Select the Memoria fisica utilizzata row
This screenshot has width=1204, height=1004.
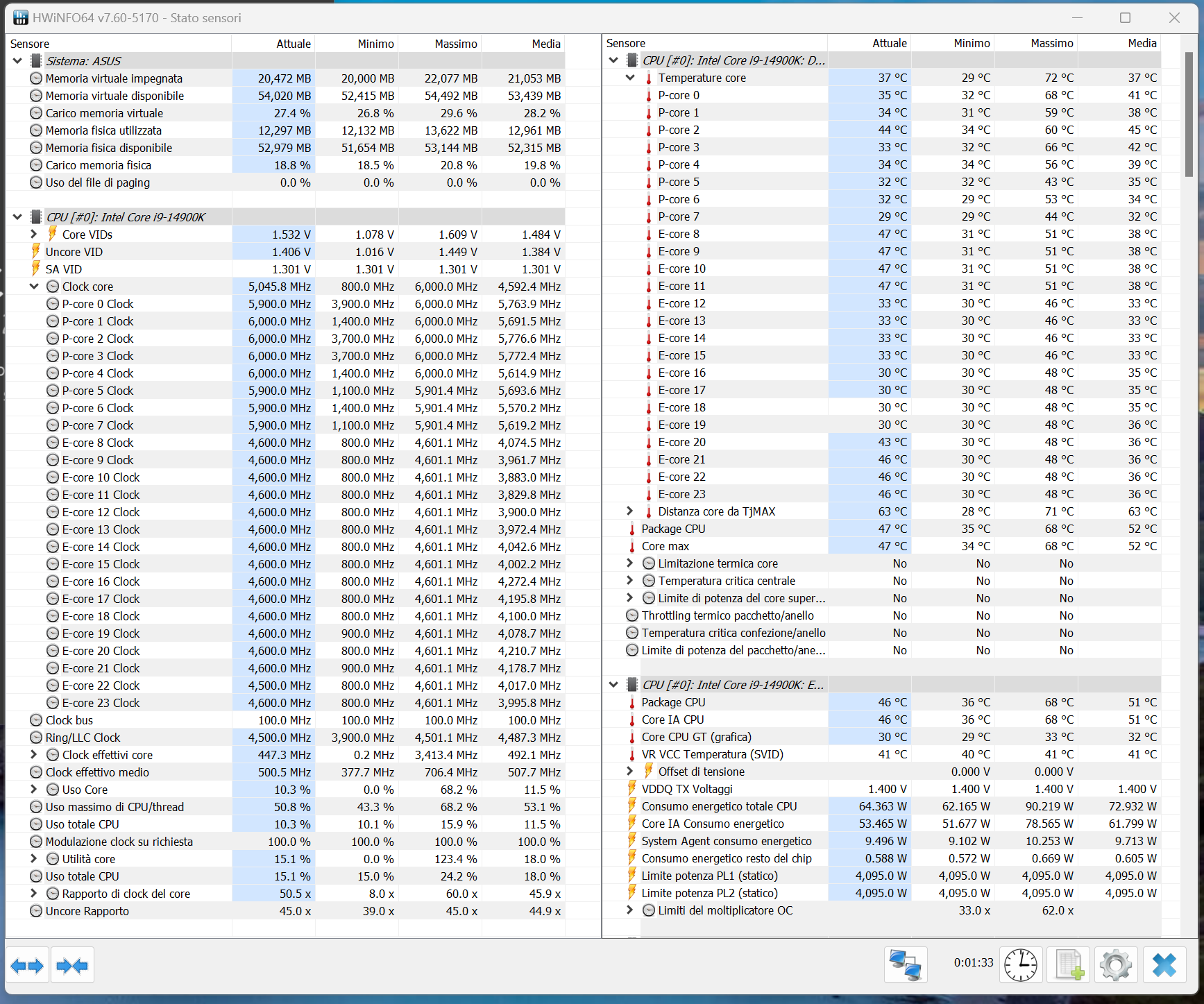(x=285, y=130)
